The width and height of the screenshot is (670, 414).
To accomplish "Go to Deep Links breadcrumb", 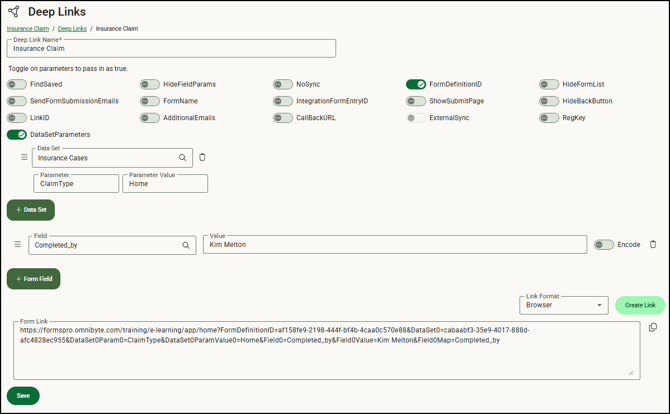I will pos(72,29).
